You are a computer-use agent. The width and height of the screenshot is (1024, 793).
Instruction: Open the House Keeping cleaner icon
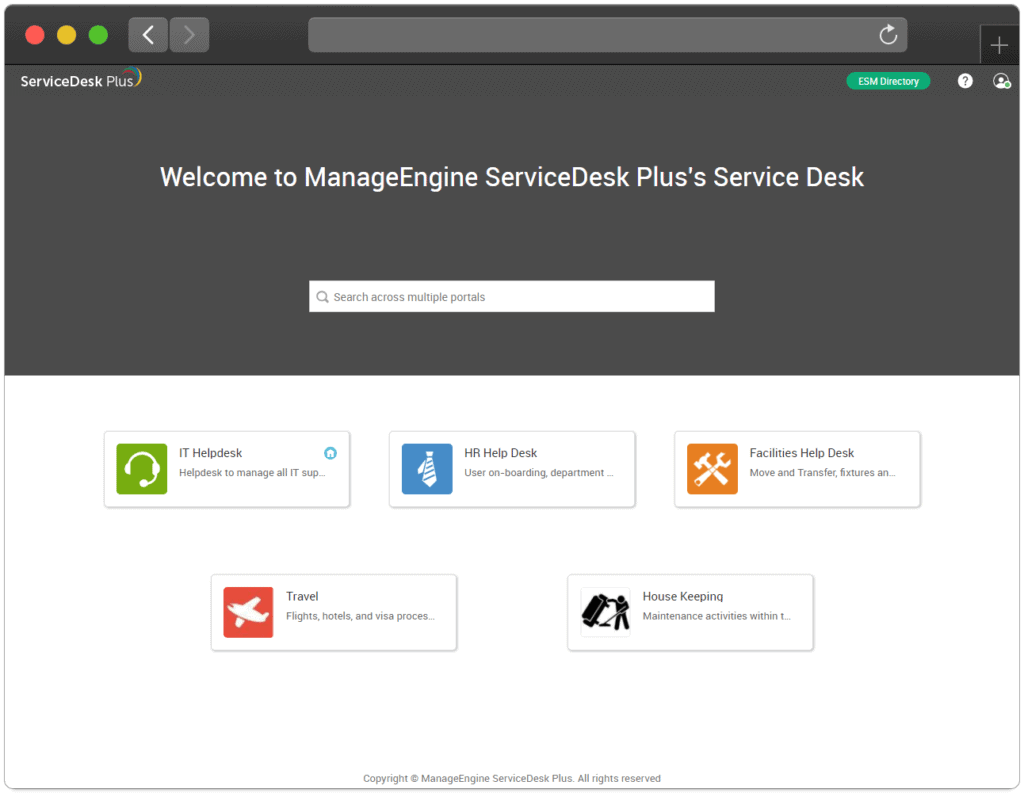(x=605, y=612)
